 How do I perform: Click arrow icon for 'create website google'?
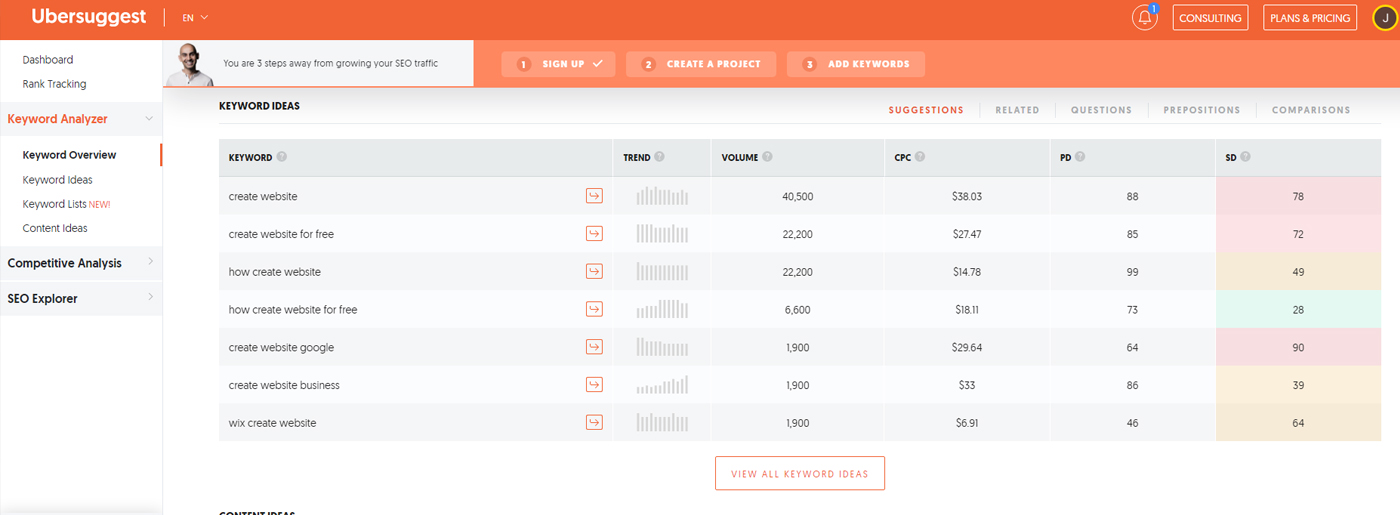pos(594,347)
